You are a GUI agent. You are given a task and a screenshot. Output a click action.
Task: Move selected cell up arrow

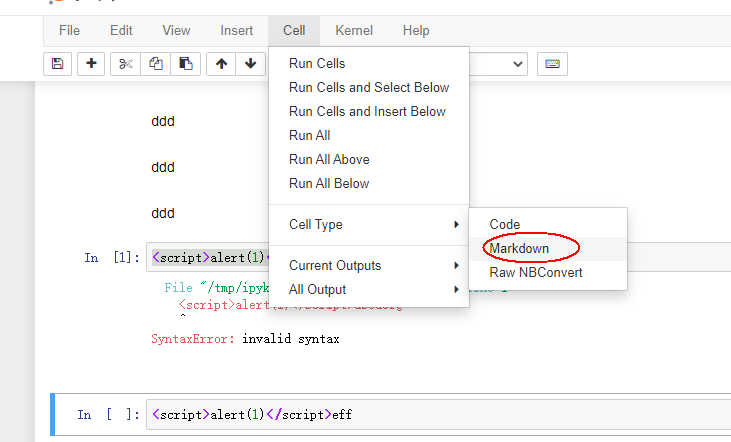click(221, 64)
